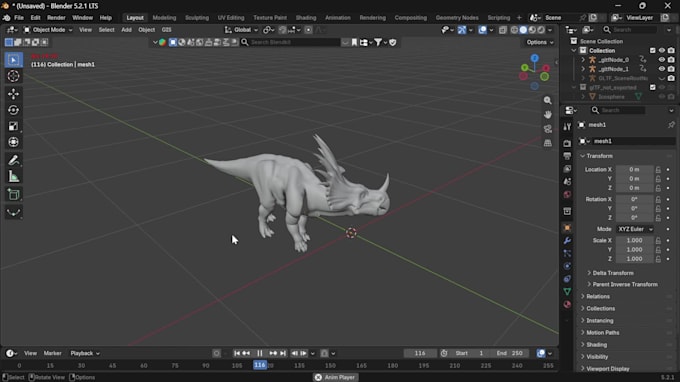Viewport: 680px width, 382px height.
Task: Expand the Delta Transform panel
Action: (x=612, y=273)
